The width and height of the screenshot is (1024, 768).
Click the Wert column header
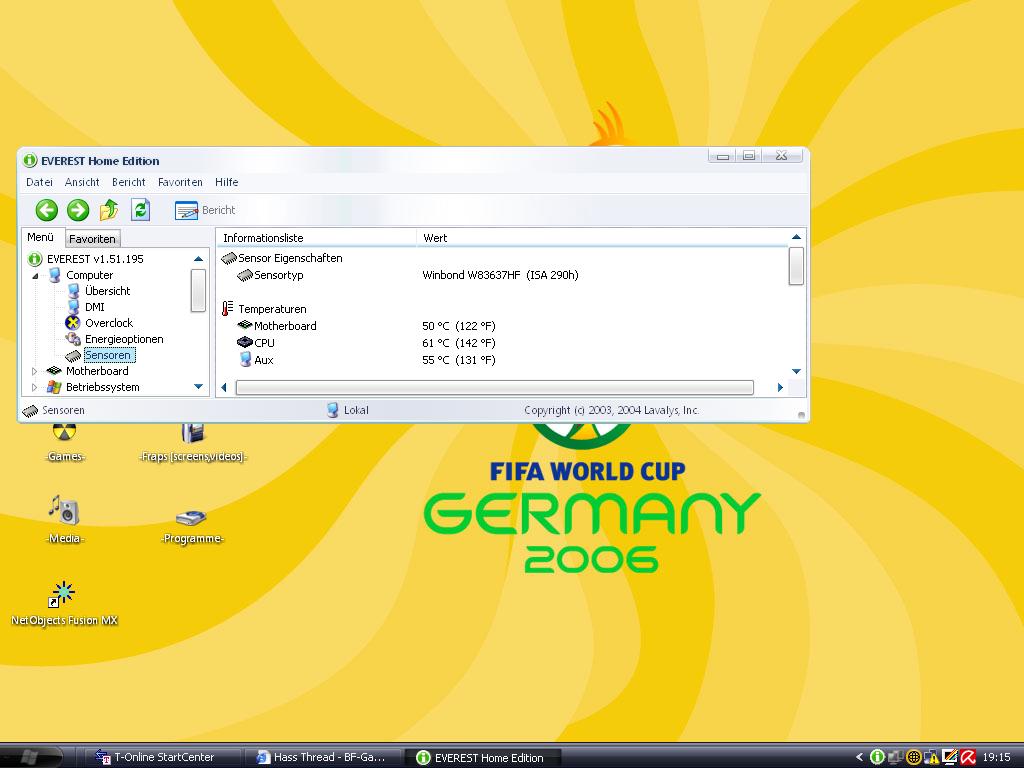[x=601, y=238]
